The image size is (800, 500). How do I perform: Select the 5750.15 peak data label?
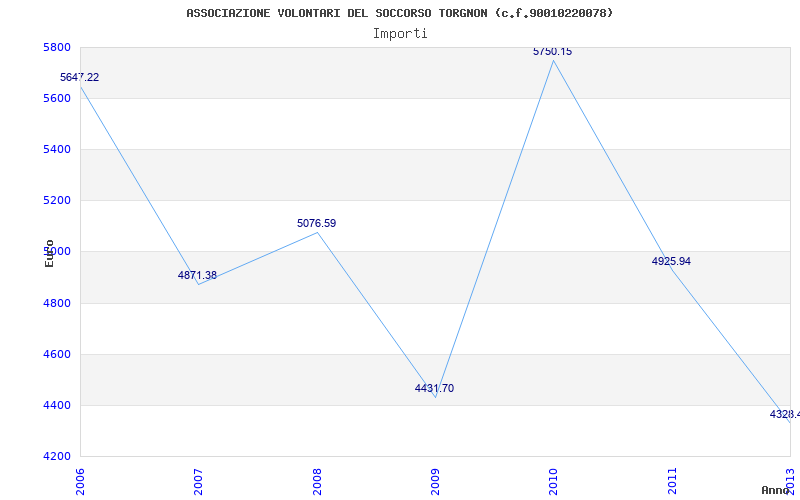click(x=553, y=52)
